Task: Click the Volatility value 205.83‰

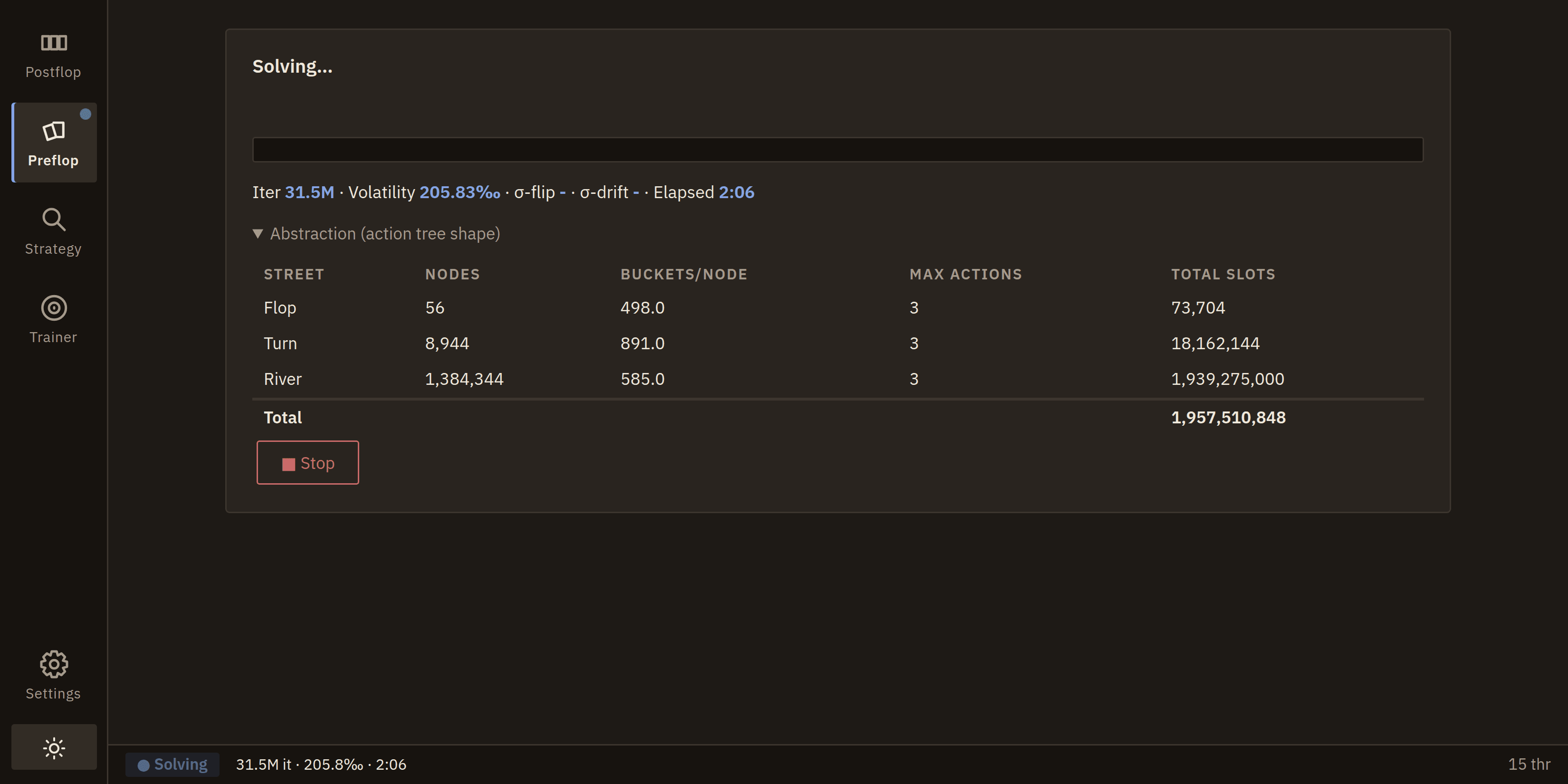Action: 459,192
